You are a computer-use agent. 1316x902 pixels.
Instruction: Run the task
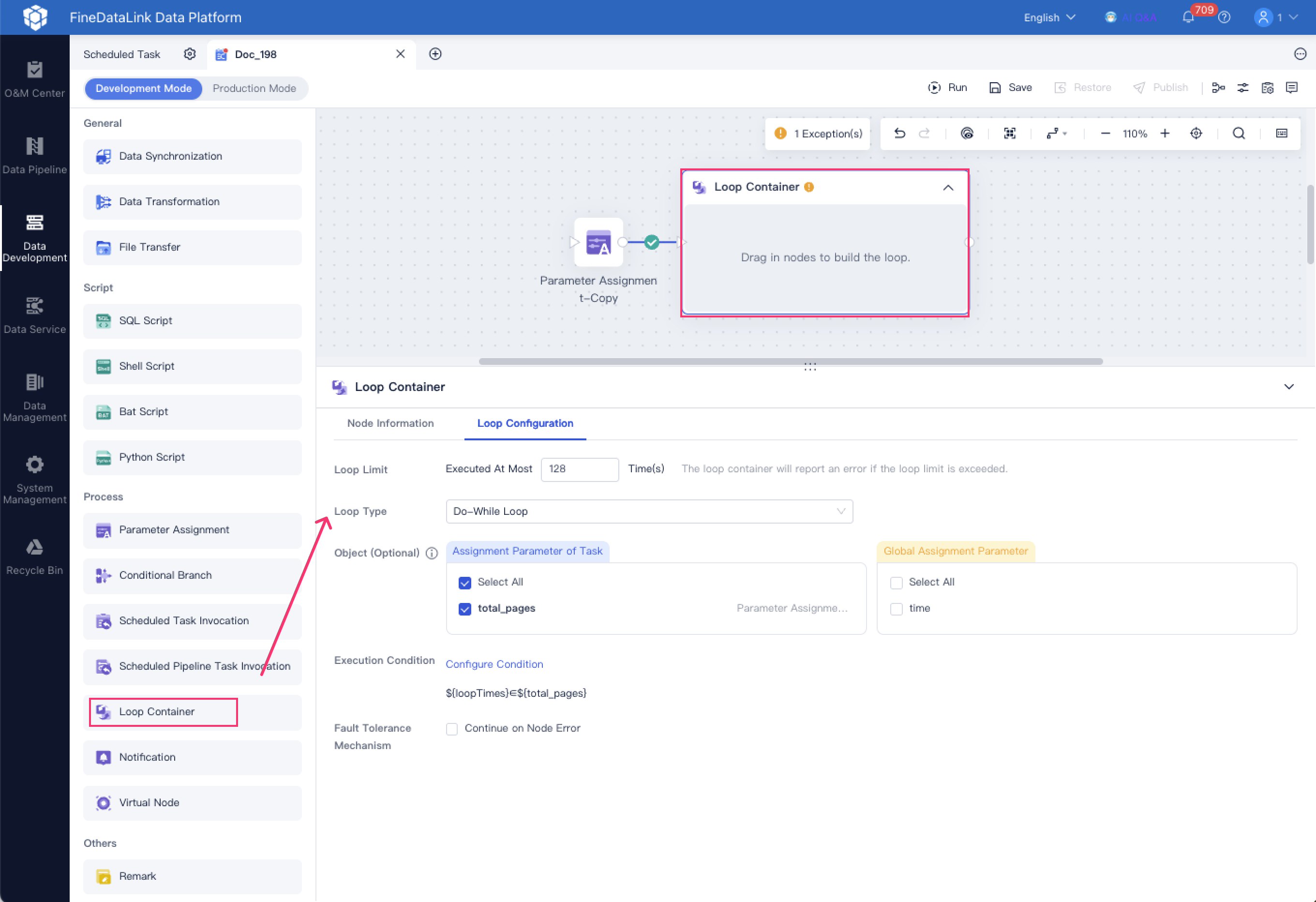(947, 87)
